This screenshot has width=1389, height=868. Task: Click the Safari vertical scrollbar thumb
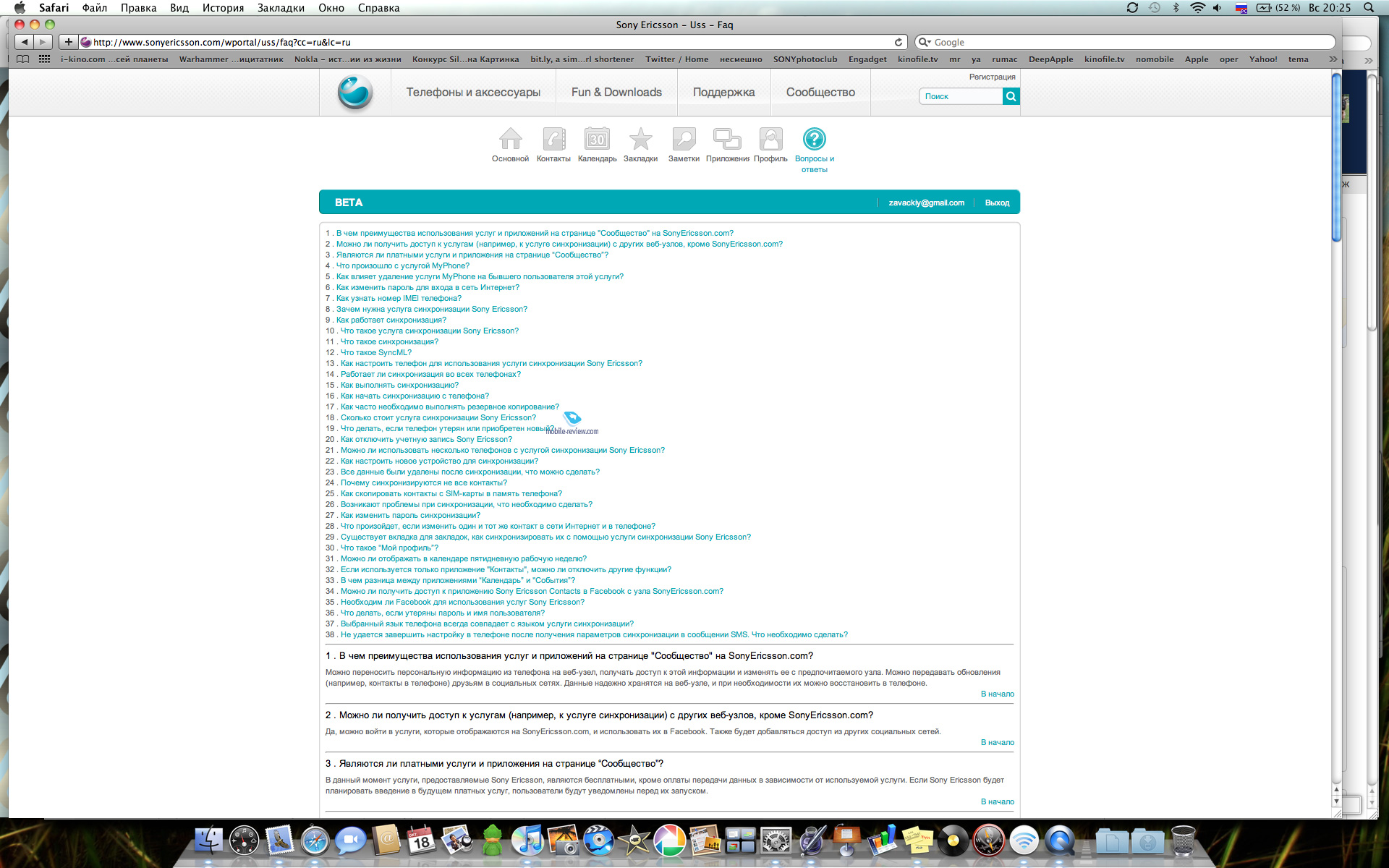pyautogui.click(x=1336, y=157)
